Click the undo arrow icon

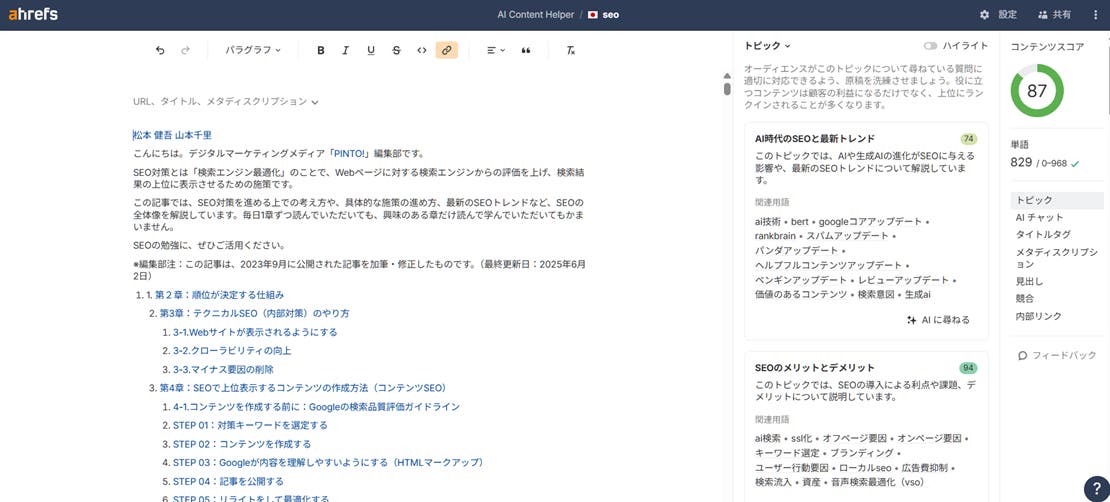160,50
